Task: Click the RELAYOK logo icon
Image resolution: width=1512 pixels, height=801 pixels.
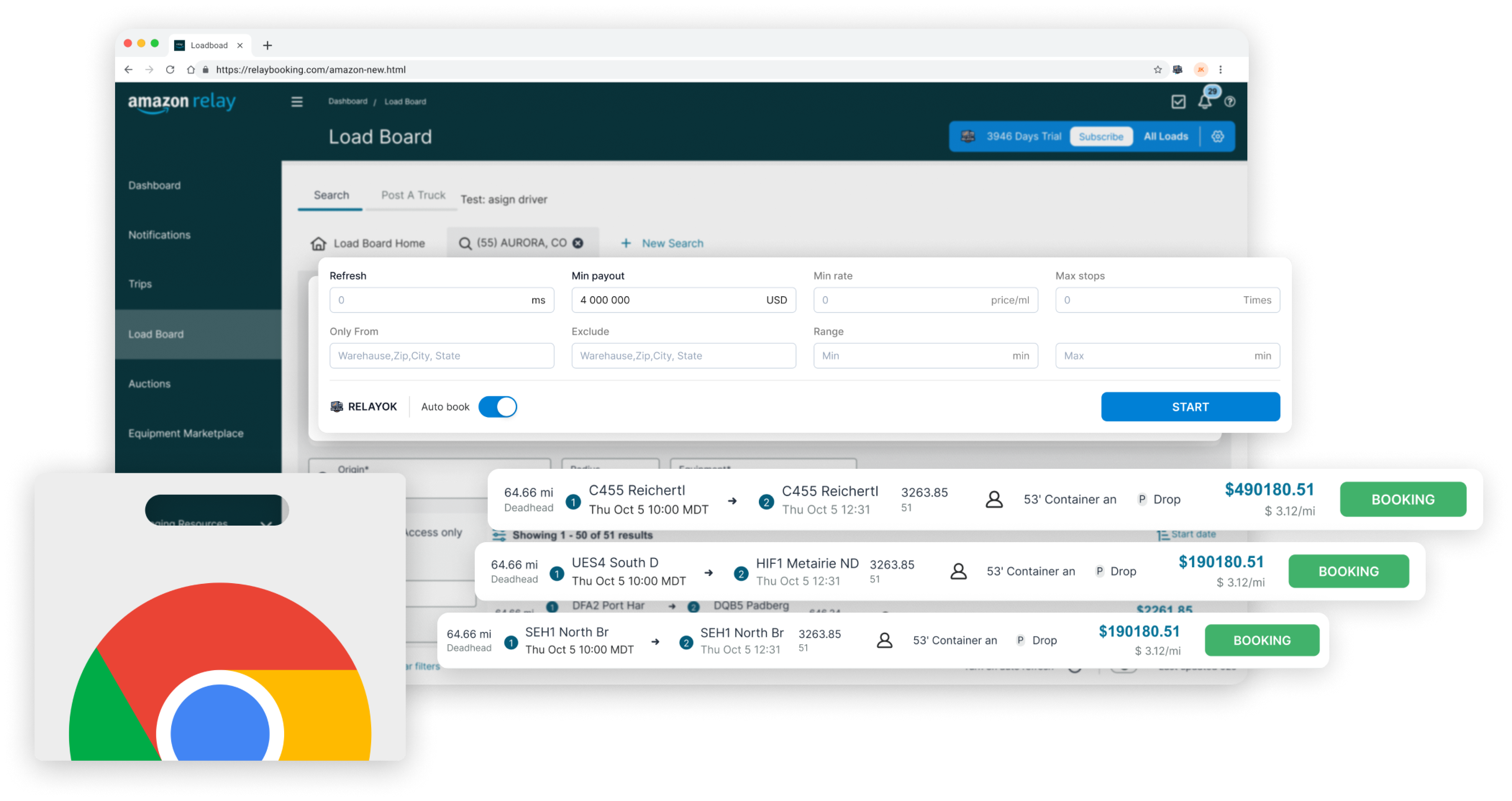Action: [336, 407]
